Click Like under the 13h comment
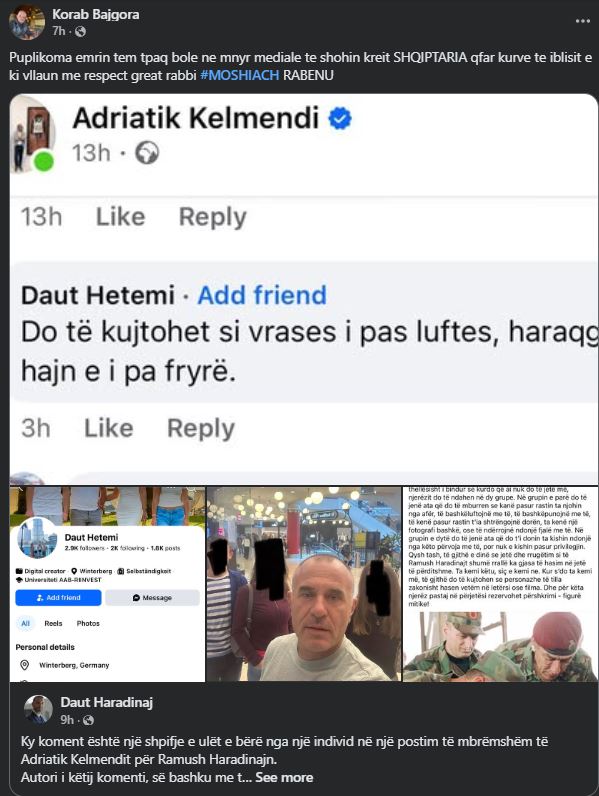Screen dimensions: 599x796 (121, 217)
